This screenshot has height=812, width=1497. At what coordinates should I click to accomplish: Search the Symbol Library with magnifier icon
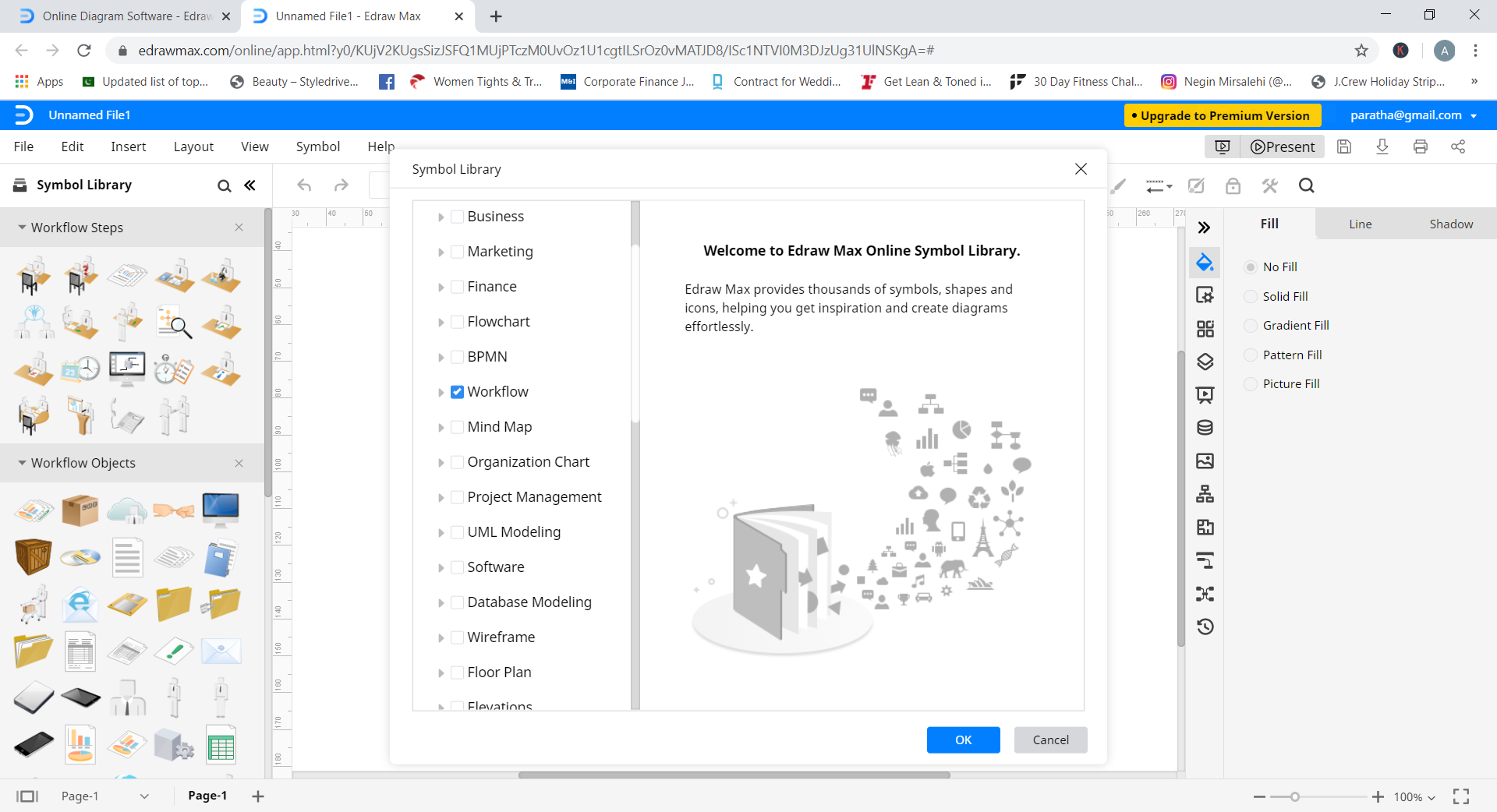pos(224,185)
